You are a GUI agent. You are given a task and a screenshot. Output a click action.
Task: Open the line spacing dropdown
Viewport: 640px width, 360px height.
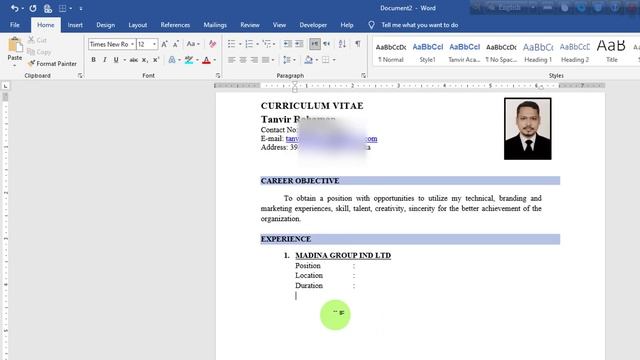289,60
